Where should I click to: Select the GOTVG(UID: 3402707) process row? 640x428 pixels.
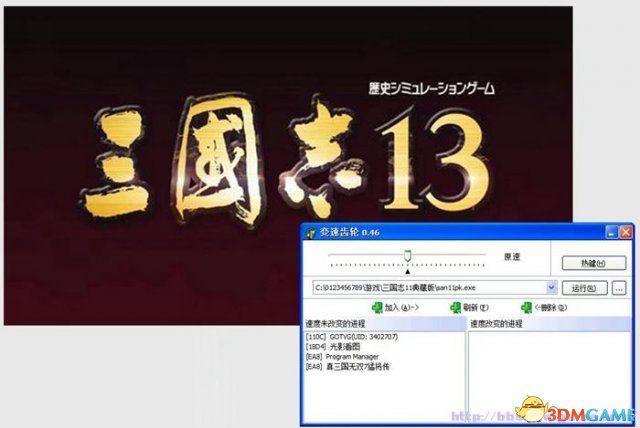click(x=351, y=337)
